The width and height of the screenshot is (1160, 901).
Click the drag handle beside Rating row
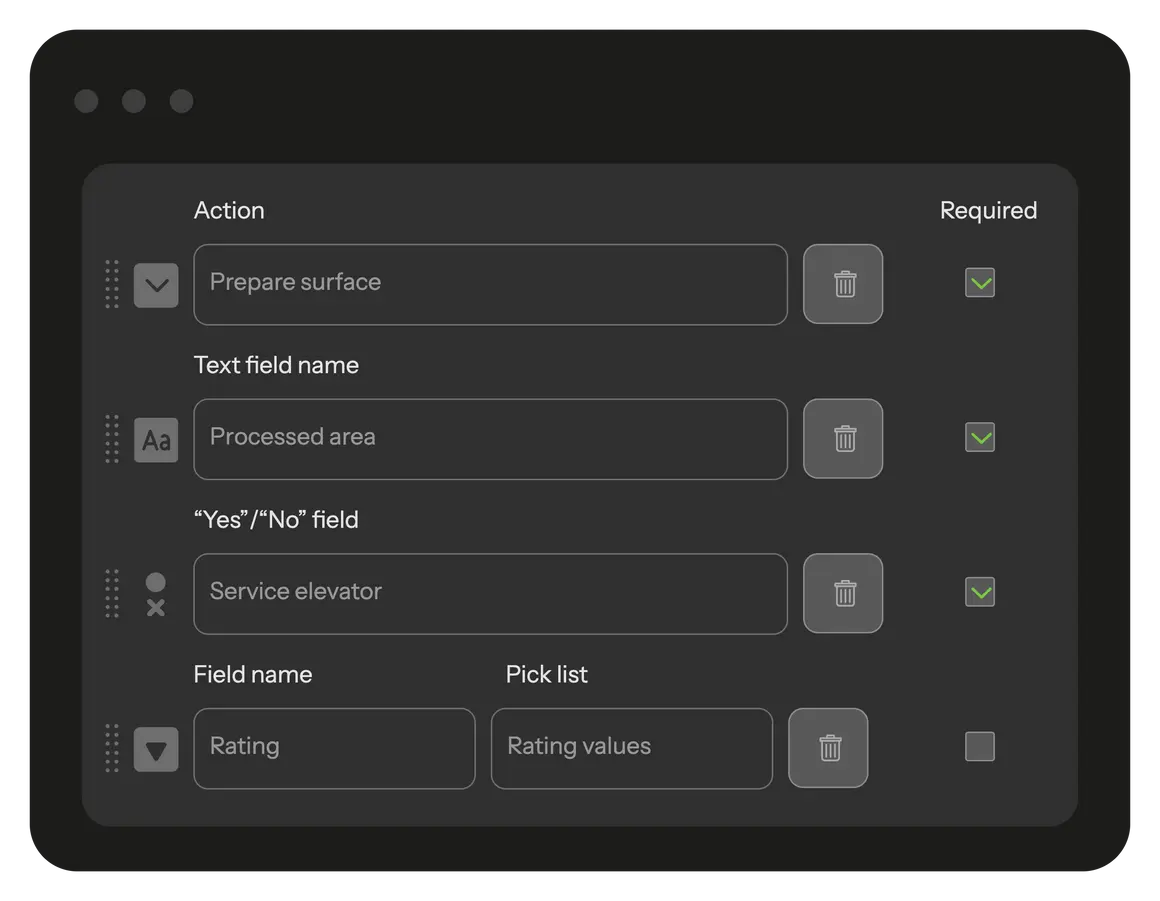coord(112,748)
